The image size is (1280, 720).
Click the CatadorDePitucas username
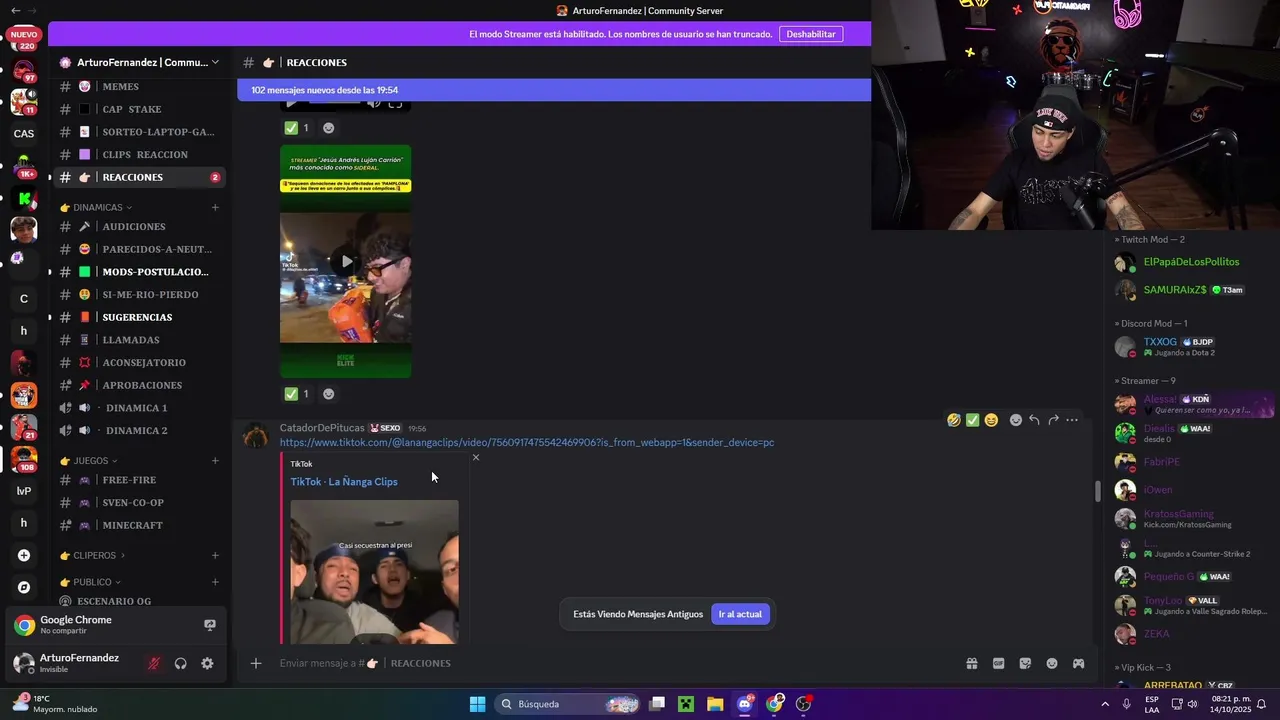point(322,428)
